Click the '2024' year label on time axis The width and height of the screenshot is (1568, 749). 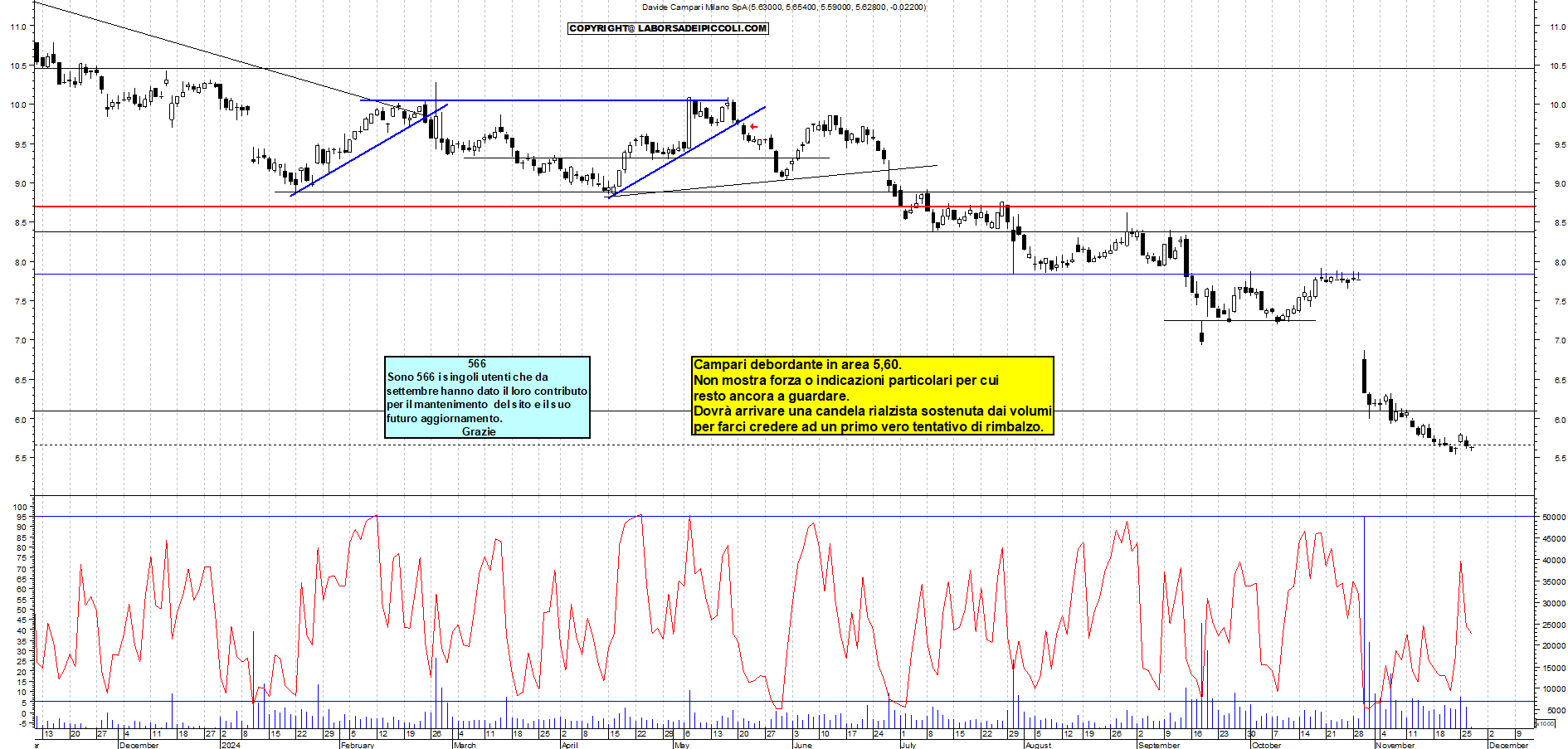[x=231, y=745]
